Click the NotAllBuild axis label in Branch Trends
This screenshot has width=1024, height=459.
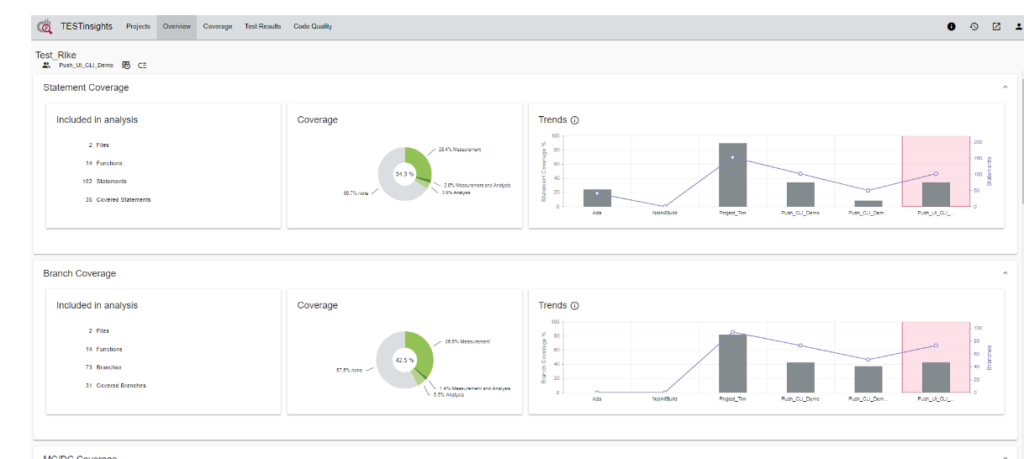[665, 398]
